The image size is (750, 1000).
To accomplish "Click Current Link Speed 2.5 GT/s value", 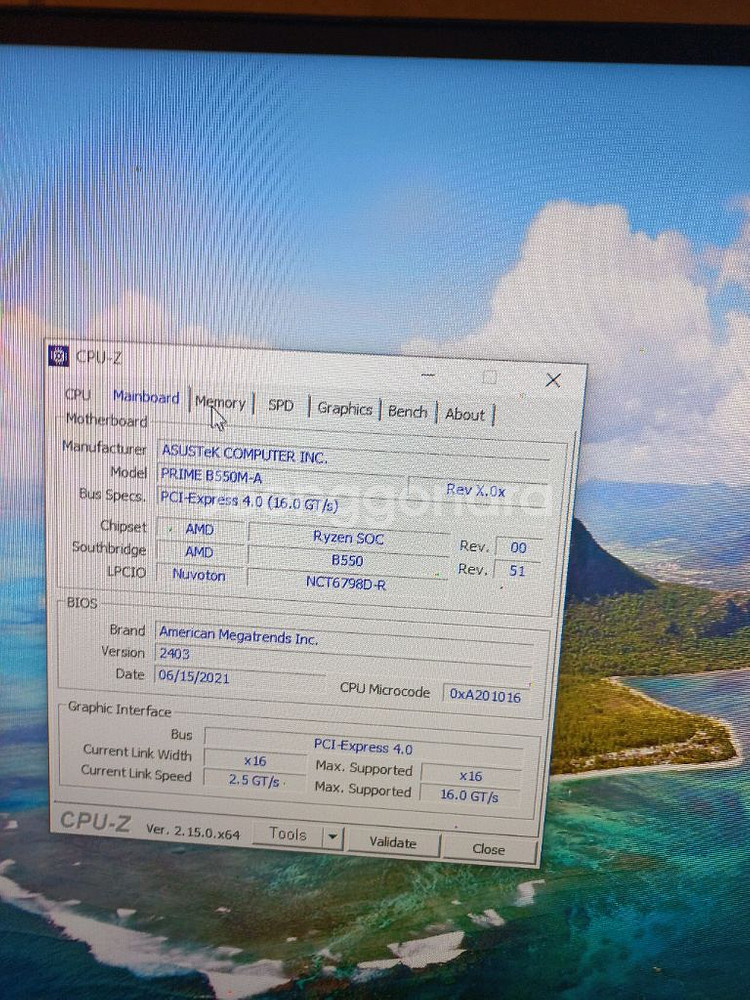I will click(x=254, y=781).
